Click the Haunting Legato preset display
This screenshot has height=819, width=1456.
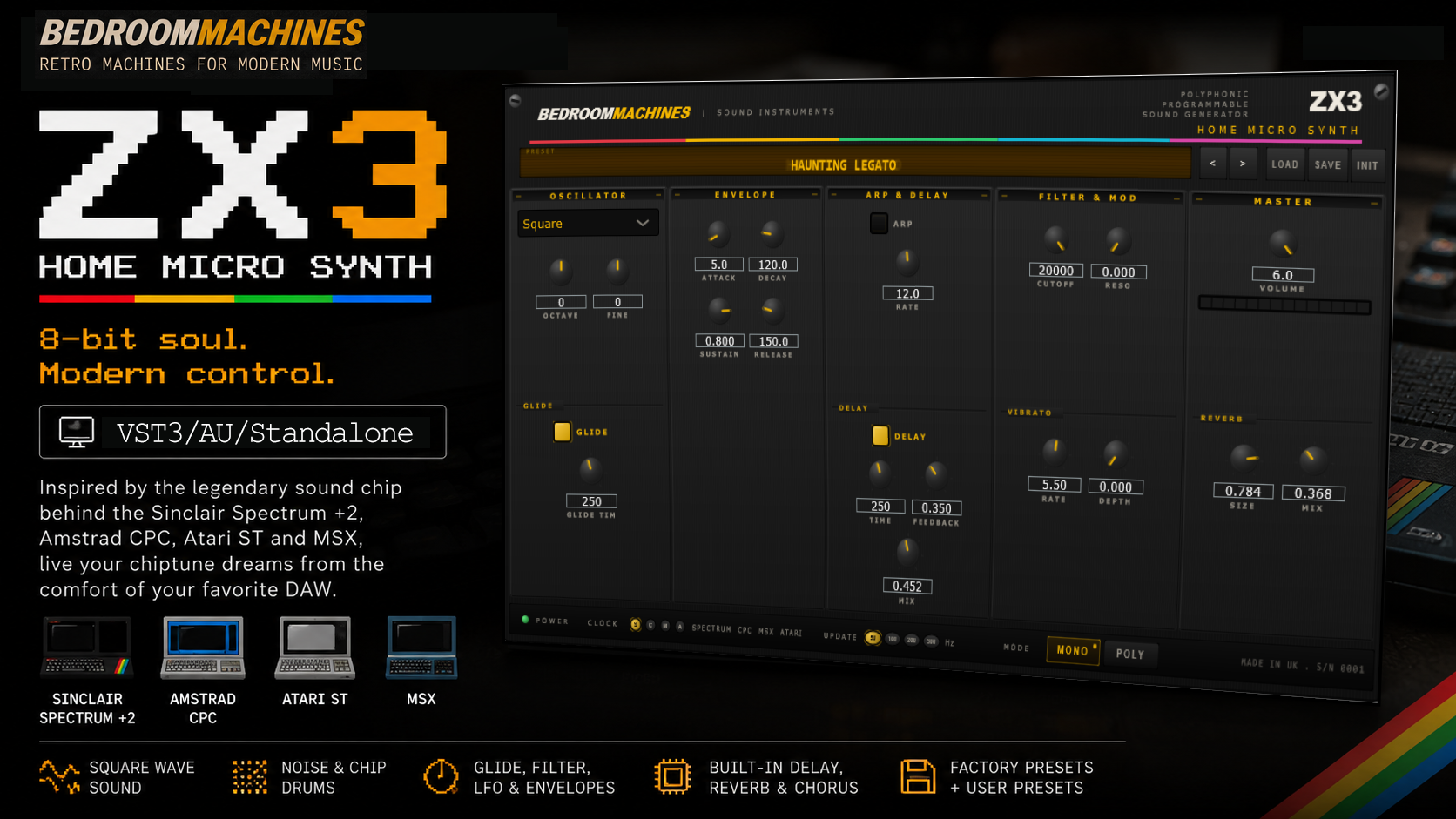(x=855, y=164)
